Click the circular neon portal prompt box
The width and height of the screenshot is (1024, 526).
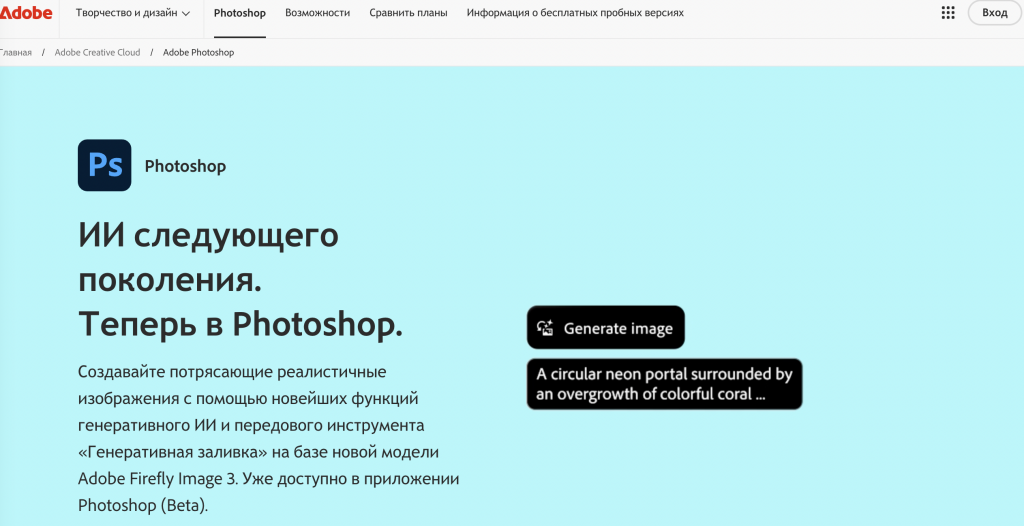pos(664,384)
